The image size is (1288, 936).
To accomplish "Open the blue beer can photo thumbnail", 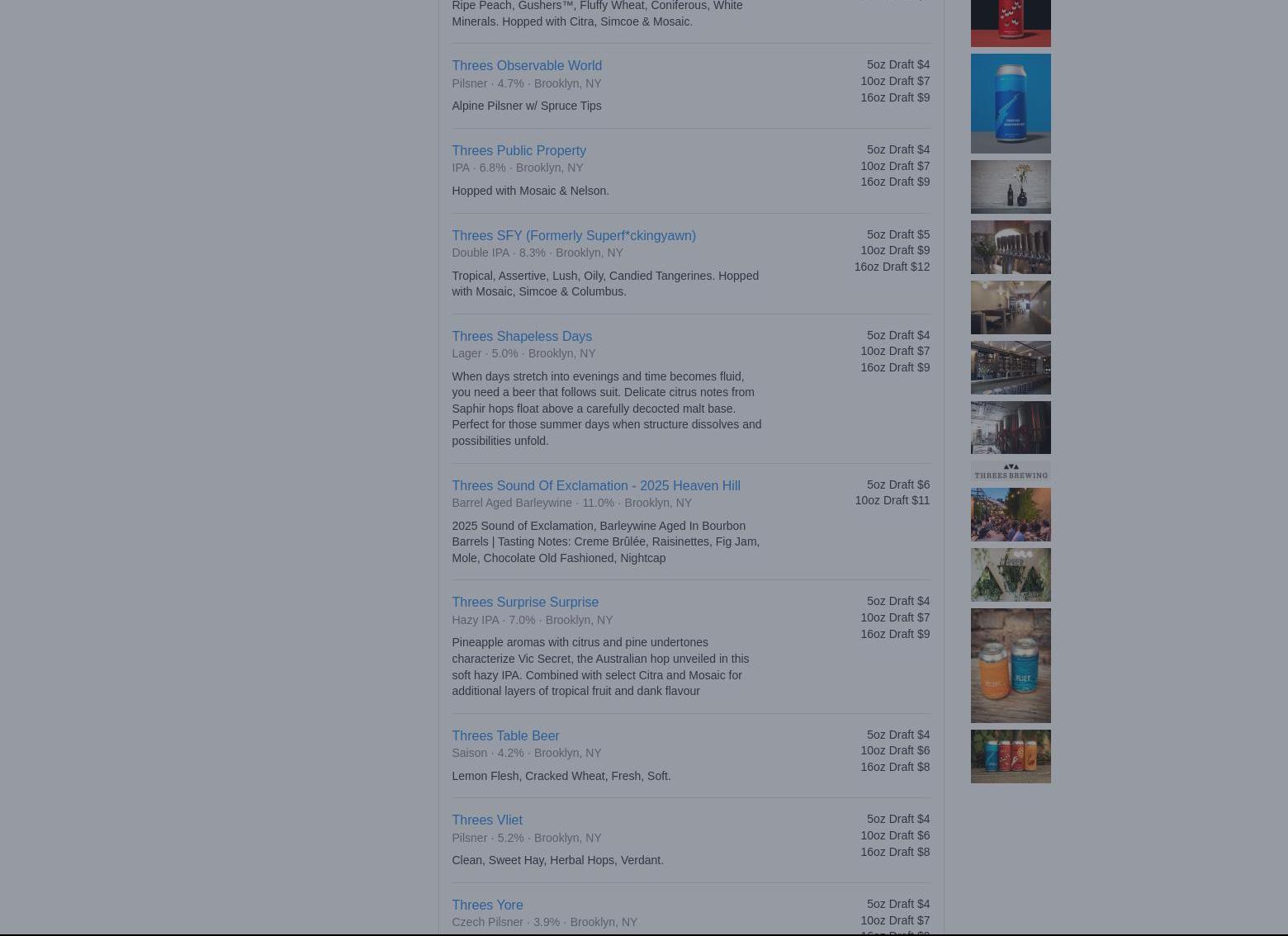I will 1010,103.
